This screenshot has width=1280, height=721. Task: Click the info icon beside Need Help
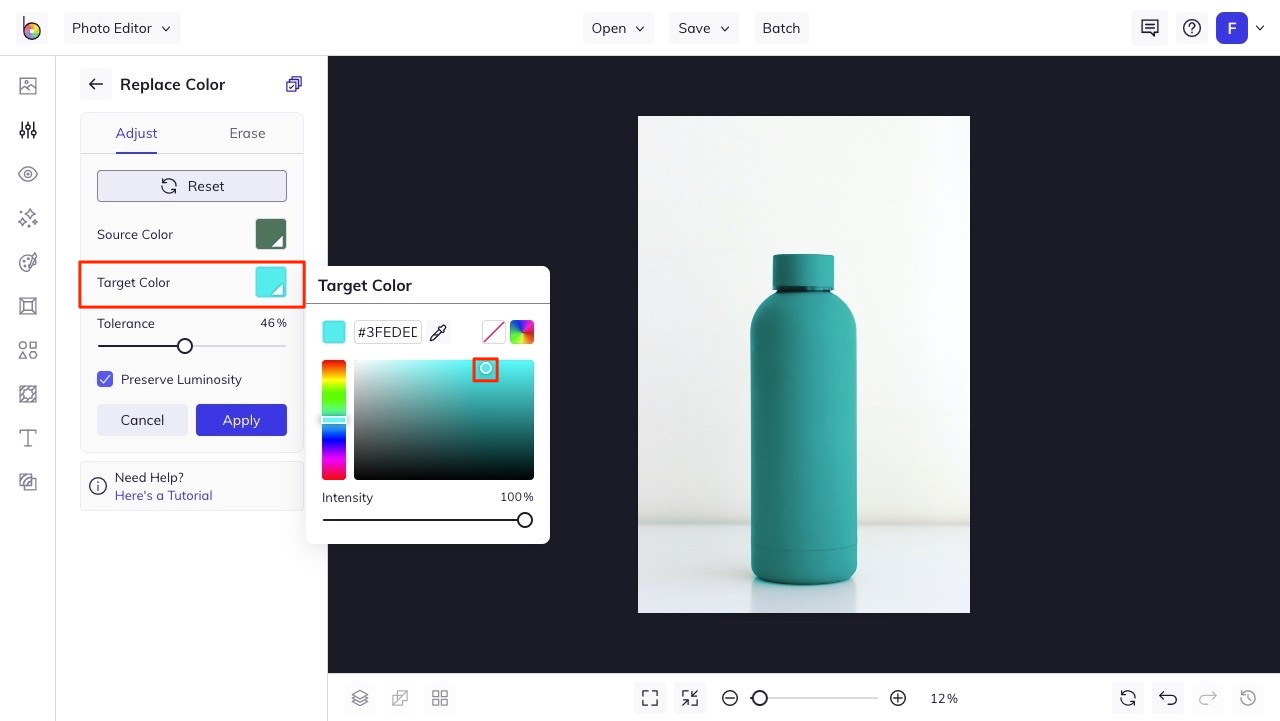click(98, 486)
